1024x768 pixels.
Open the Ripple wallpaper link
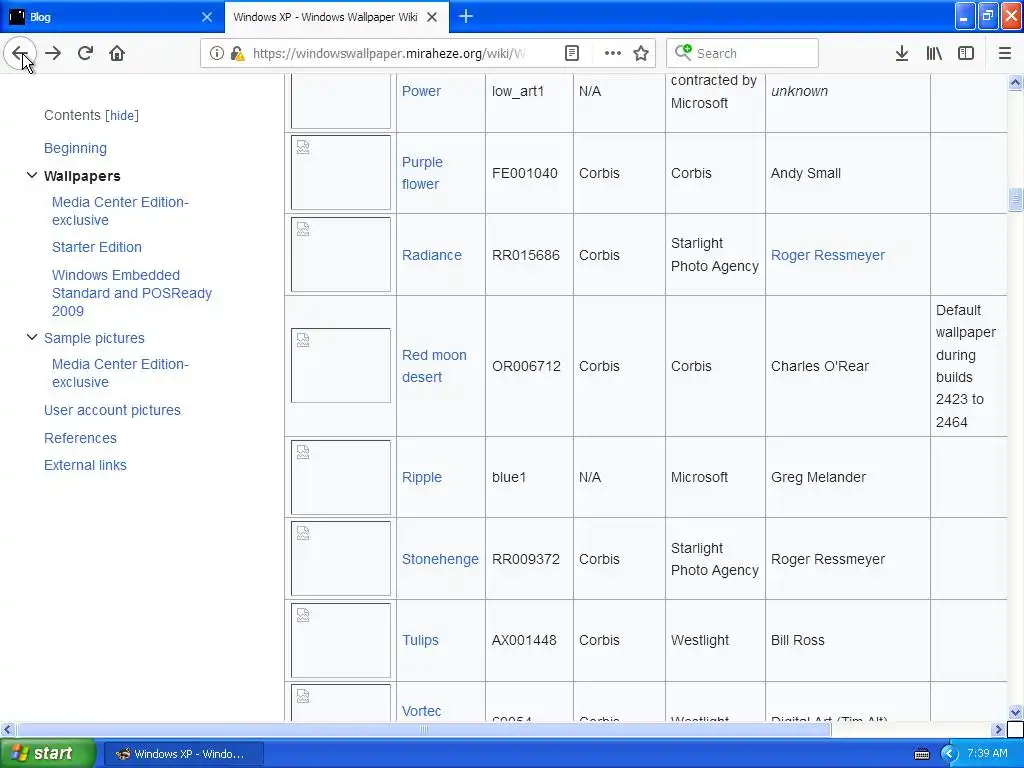pos(422,477)
